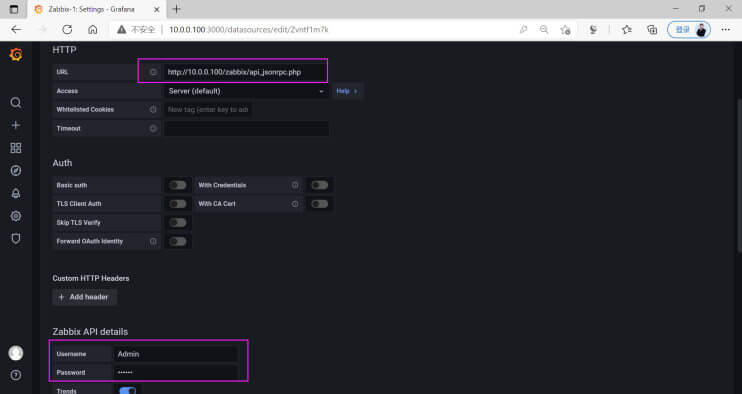Screen dimensions: 742x394
Task: Open the Server Admin shield icon
Action: (x=16, y=239)
